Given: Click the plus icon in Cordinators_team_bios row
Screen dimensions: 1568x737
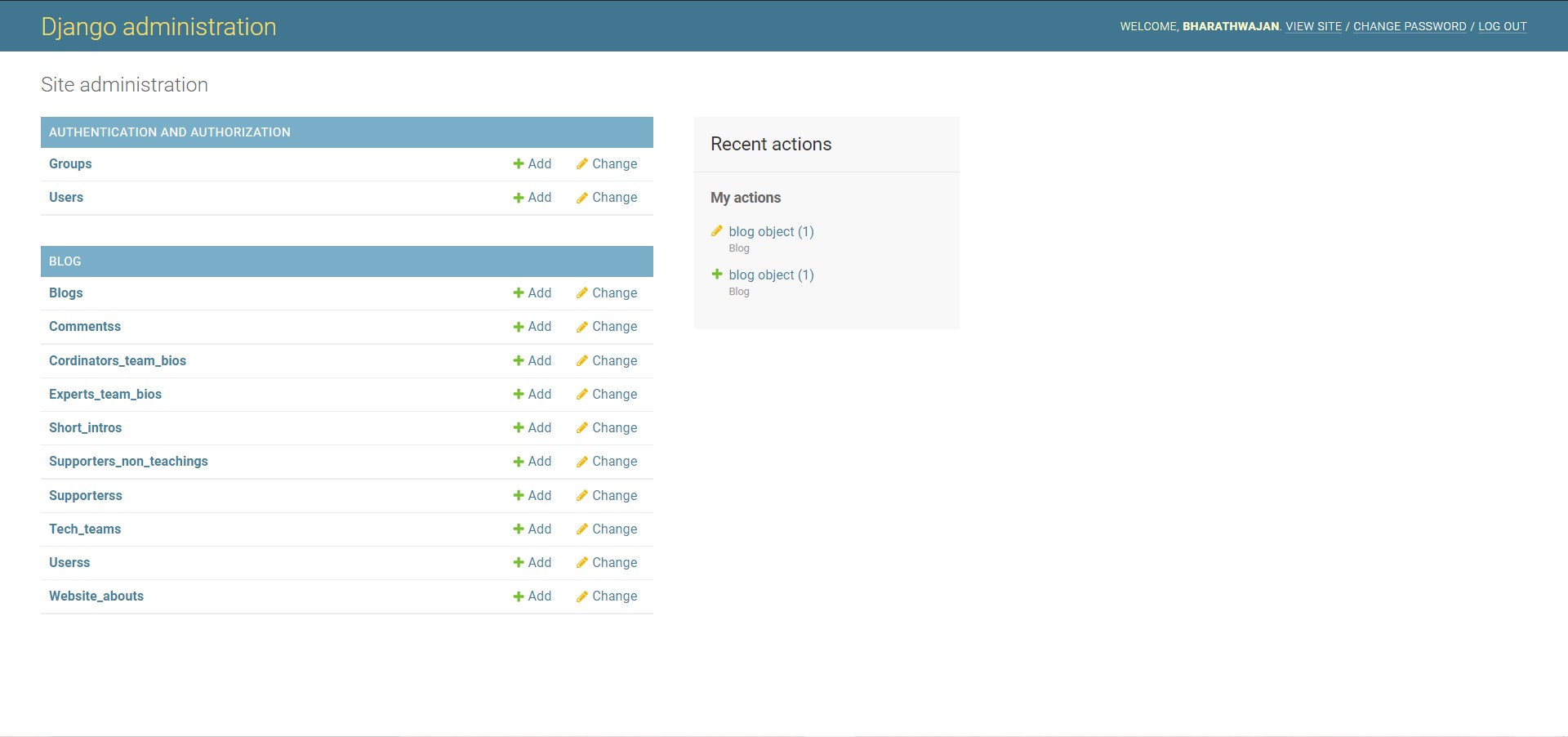Looking at the screenshot, I should tap(519, 361).
